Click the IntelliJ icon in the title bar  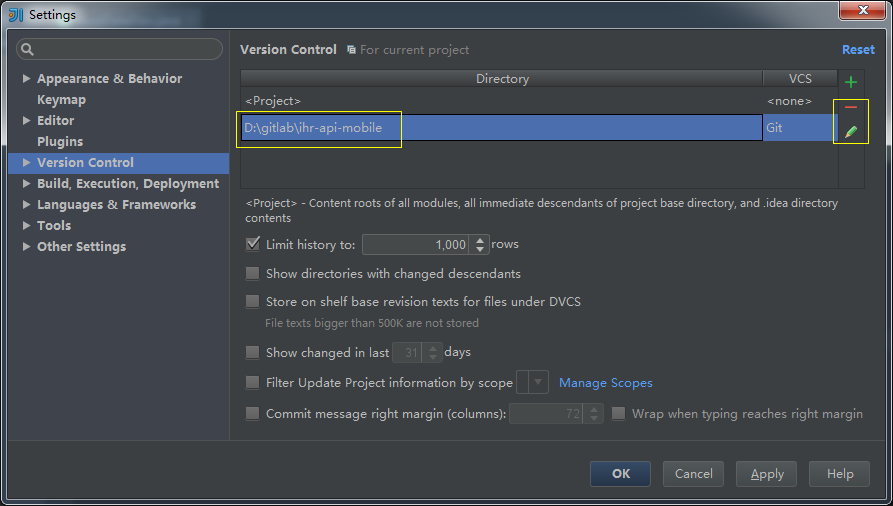click(x=16, y=15)
